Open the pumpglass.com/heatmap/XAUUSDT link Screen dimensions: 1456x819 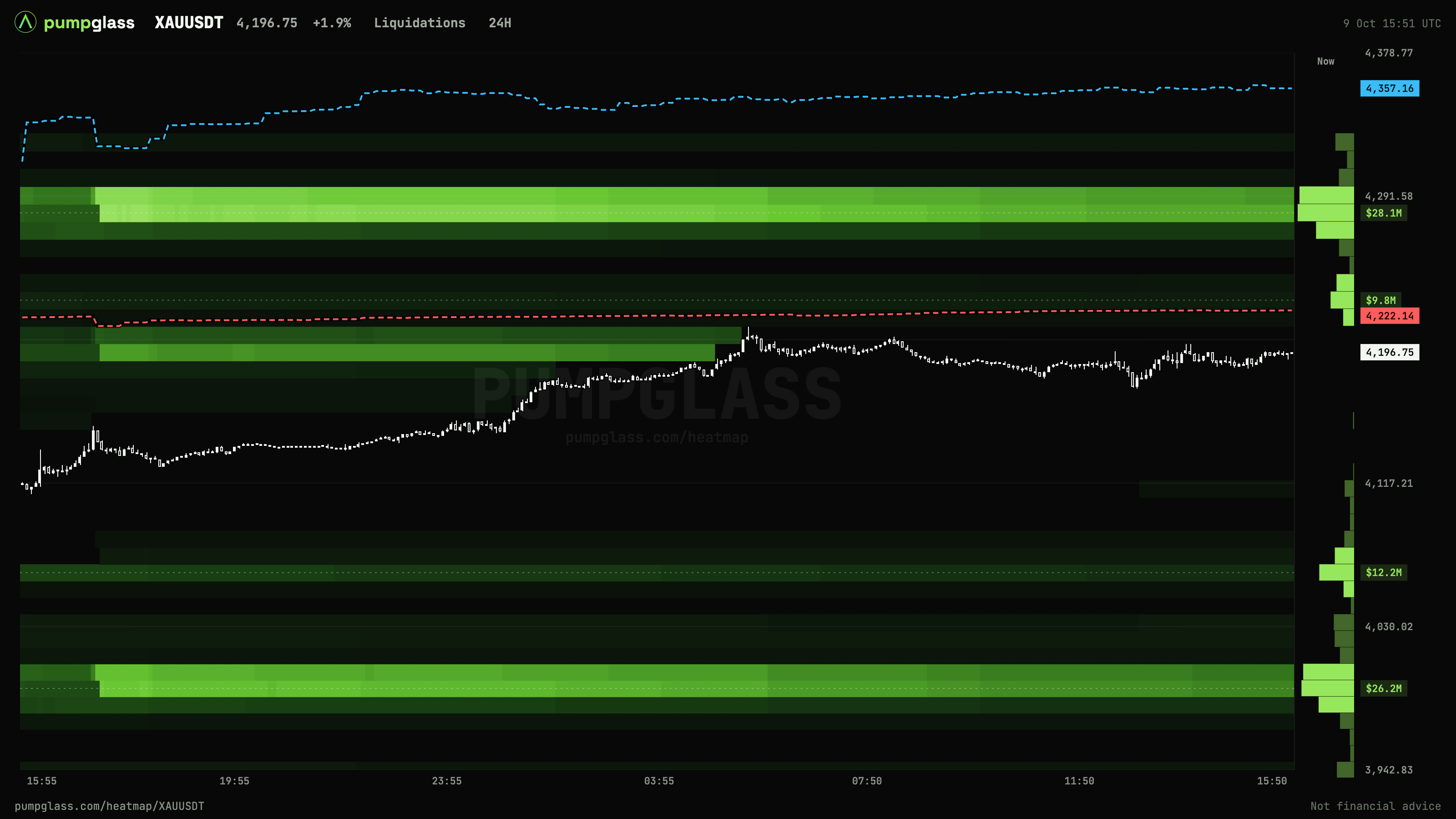coord(110,807)
